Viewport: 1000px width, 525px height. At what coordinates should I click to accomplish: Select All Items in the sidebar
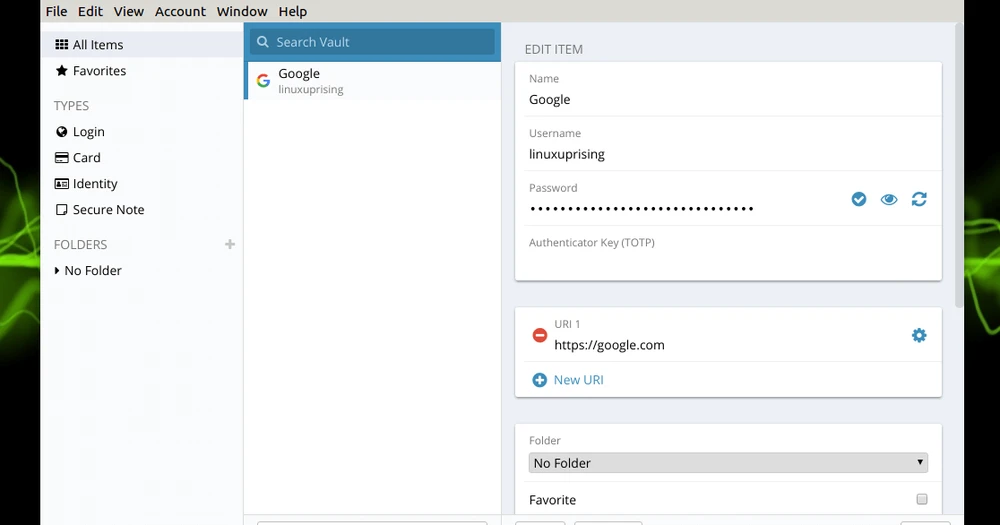(x=98, y=45)
